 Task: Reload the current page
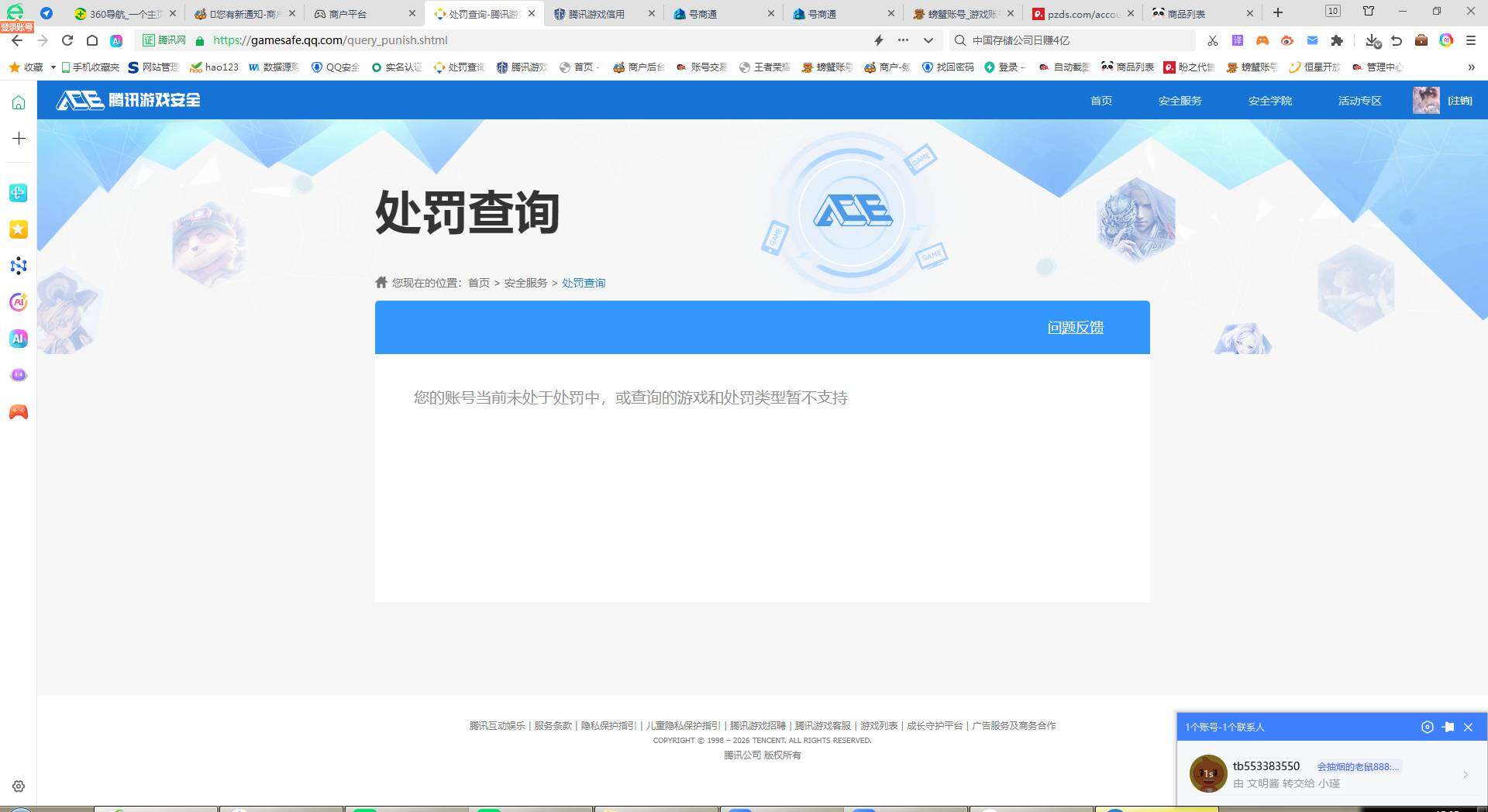[67, 40]
